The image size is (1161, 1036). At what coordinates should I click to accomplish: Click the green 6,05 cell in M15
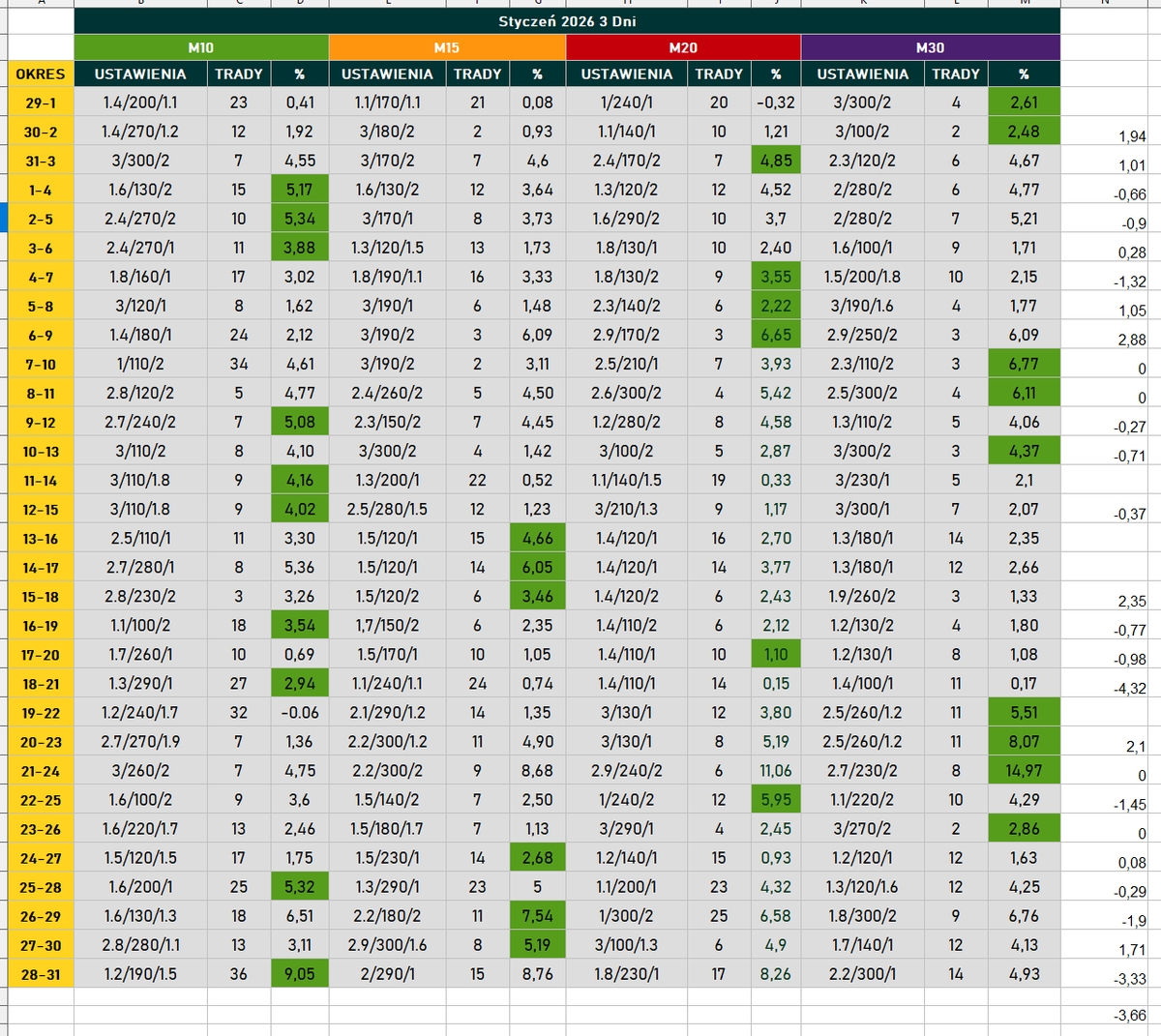tap(537, 568)
